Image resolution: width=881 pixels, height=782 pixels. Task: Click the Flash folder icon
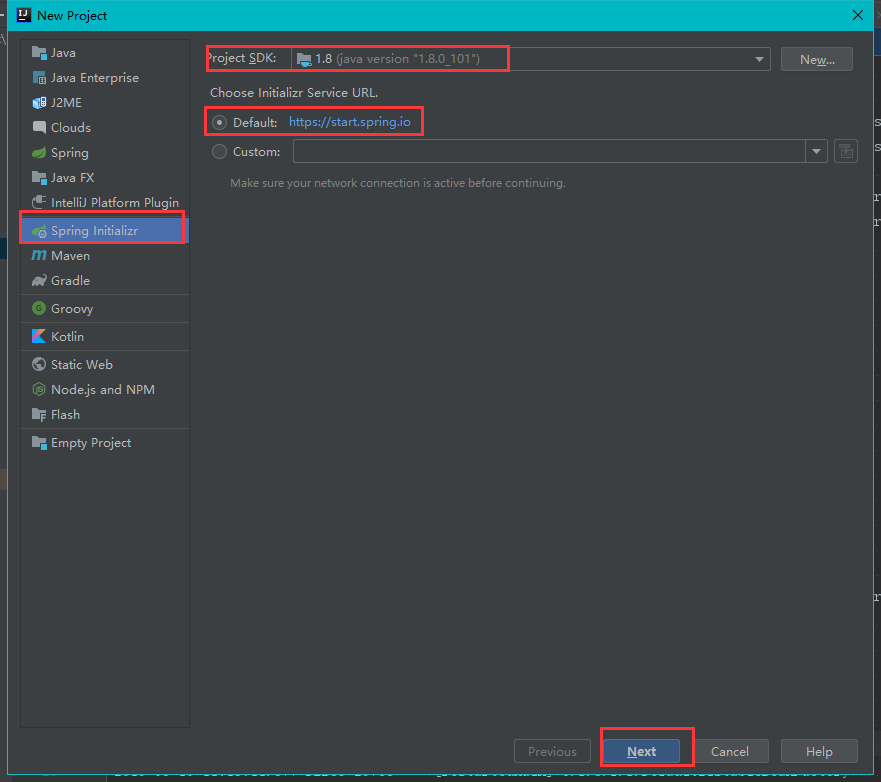(x=39, y=415)
